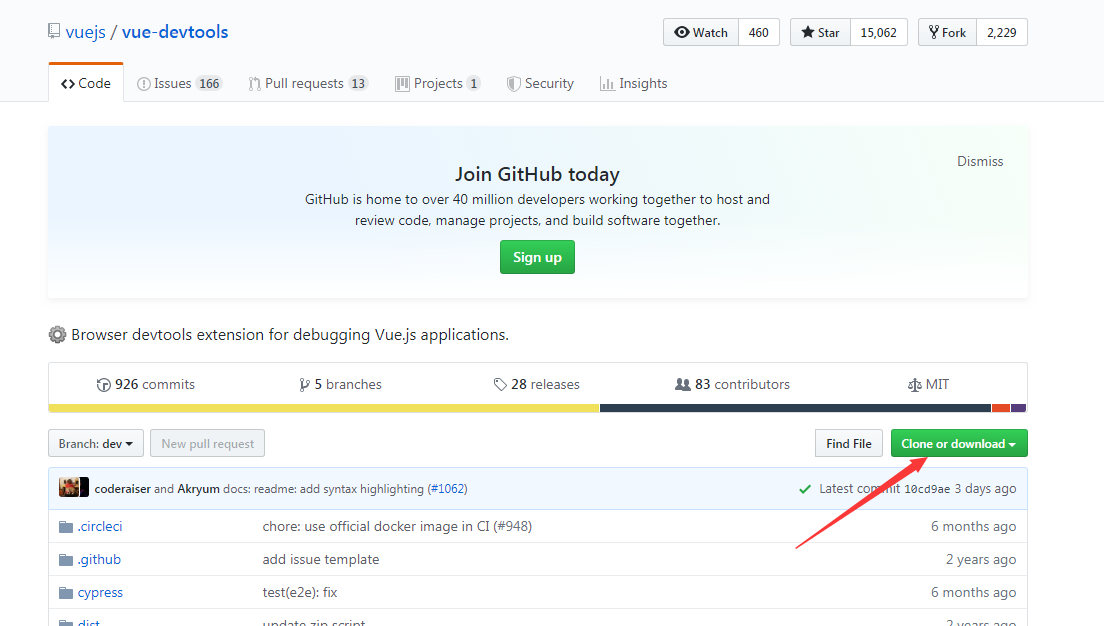View the 28 releases page
This screenshot has width=1104, height=626.
(x=537, y=384)
